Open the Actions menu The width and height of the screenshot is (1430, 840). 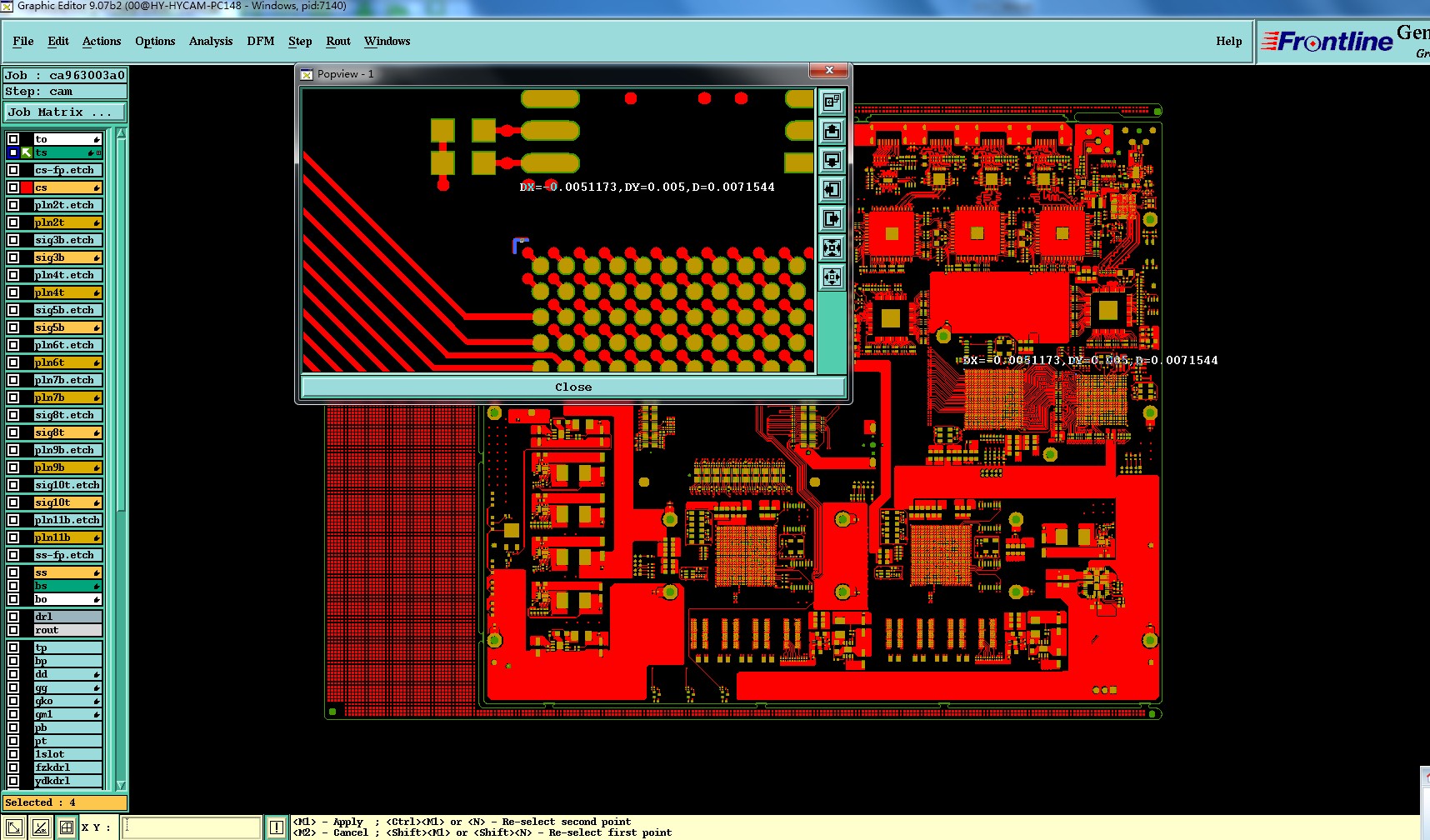(102, 41)
